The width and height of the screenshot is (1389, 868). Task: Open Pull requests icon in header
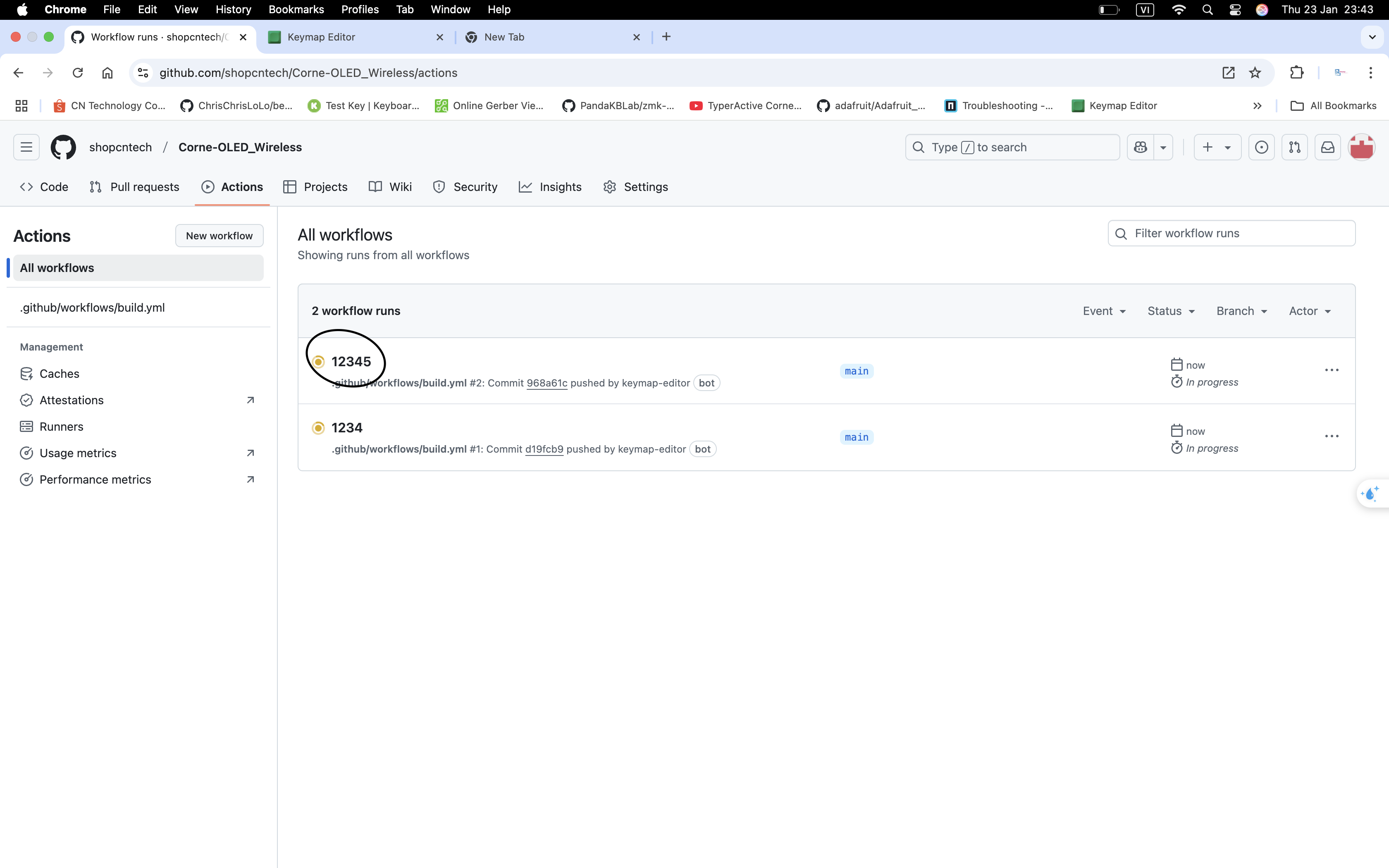pyautogui.click(x=1295, y=148)
